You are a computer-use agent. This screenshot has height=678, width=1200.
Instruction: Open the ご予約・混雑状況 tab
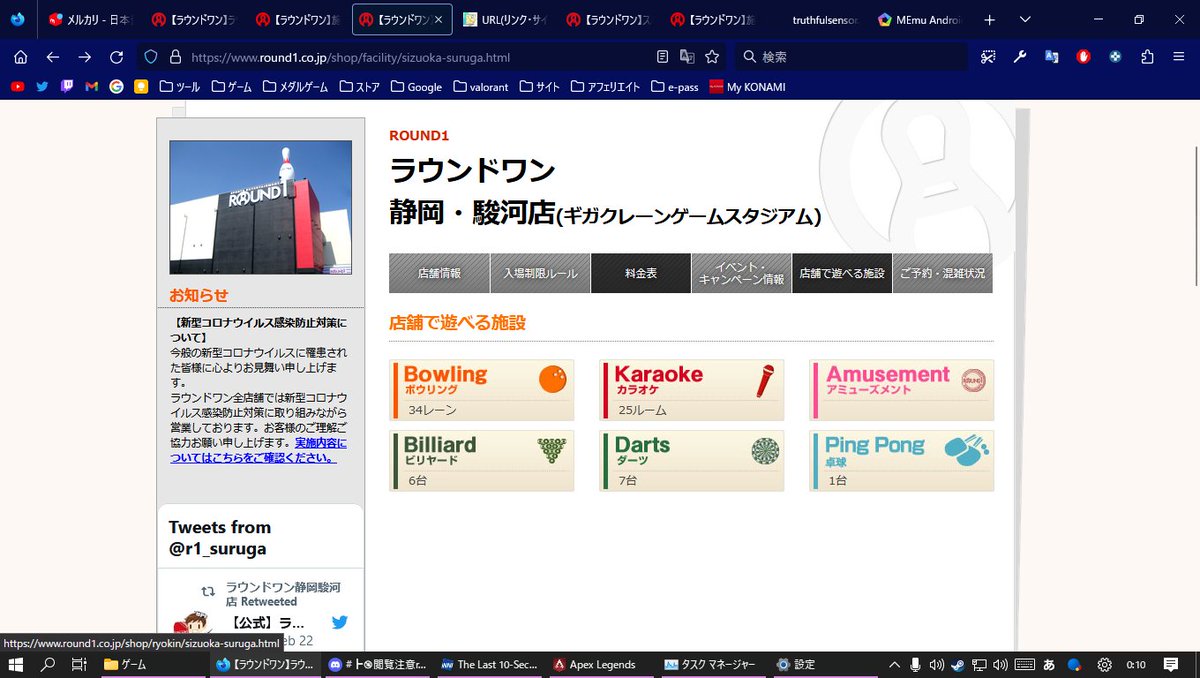coord(943,273)
